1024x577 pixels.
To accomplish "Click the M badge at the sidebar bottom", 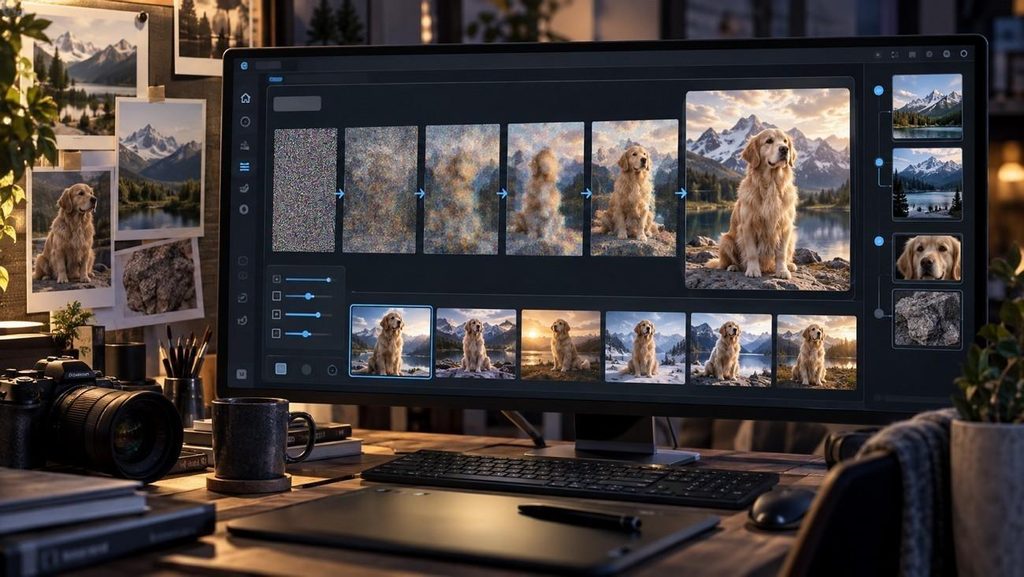I will pos(241,374).
